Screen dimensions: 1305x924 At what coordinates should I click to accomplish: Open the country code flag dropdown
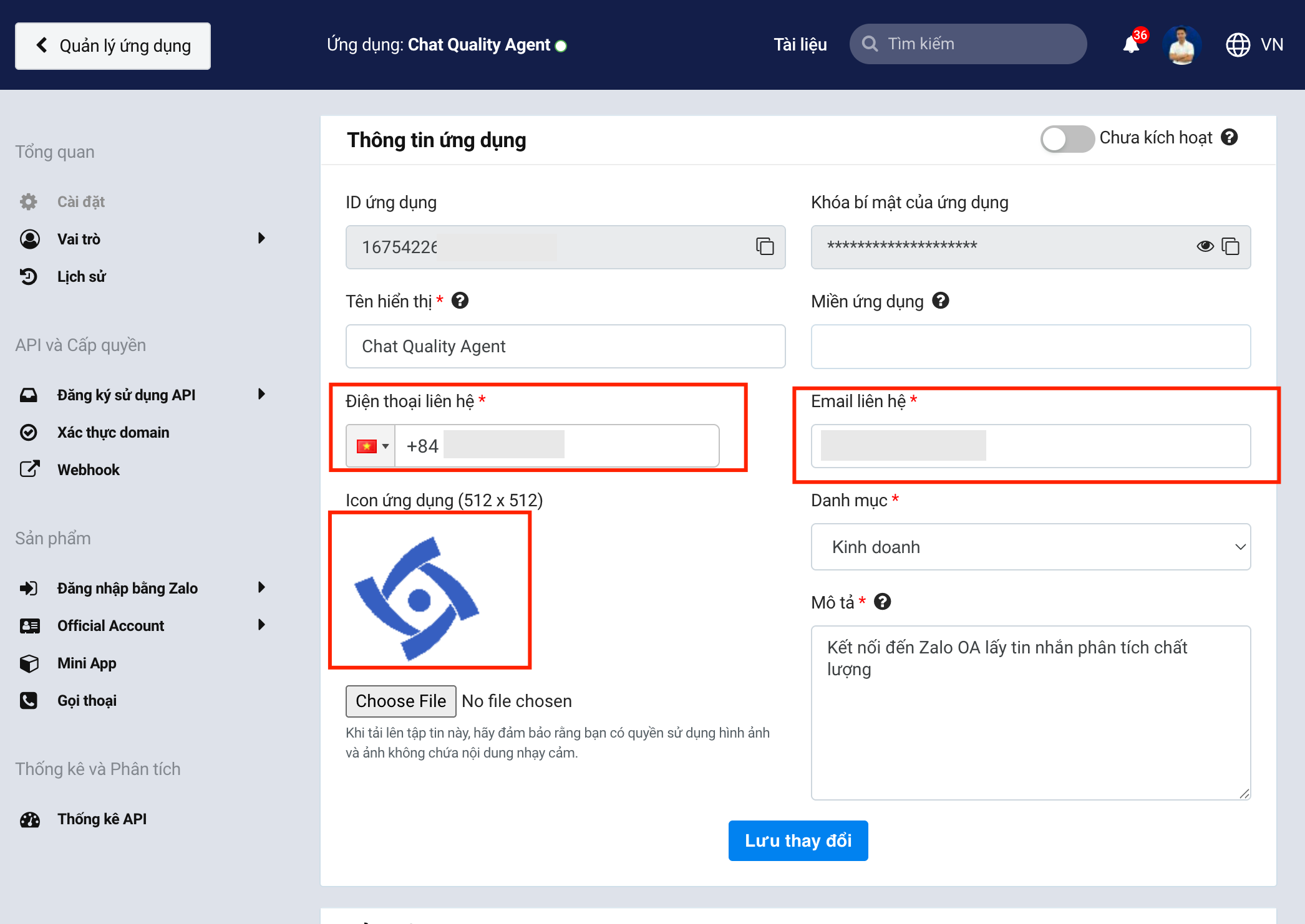pos(370,445)
